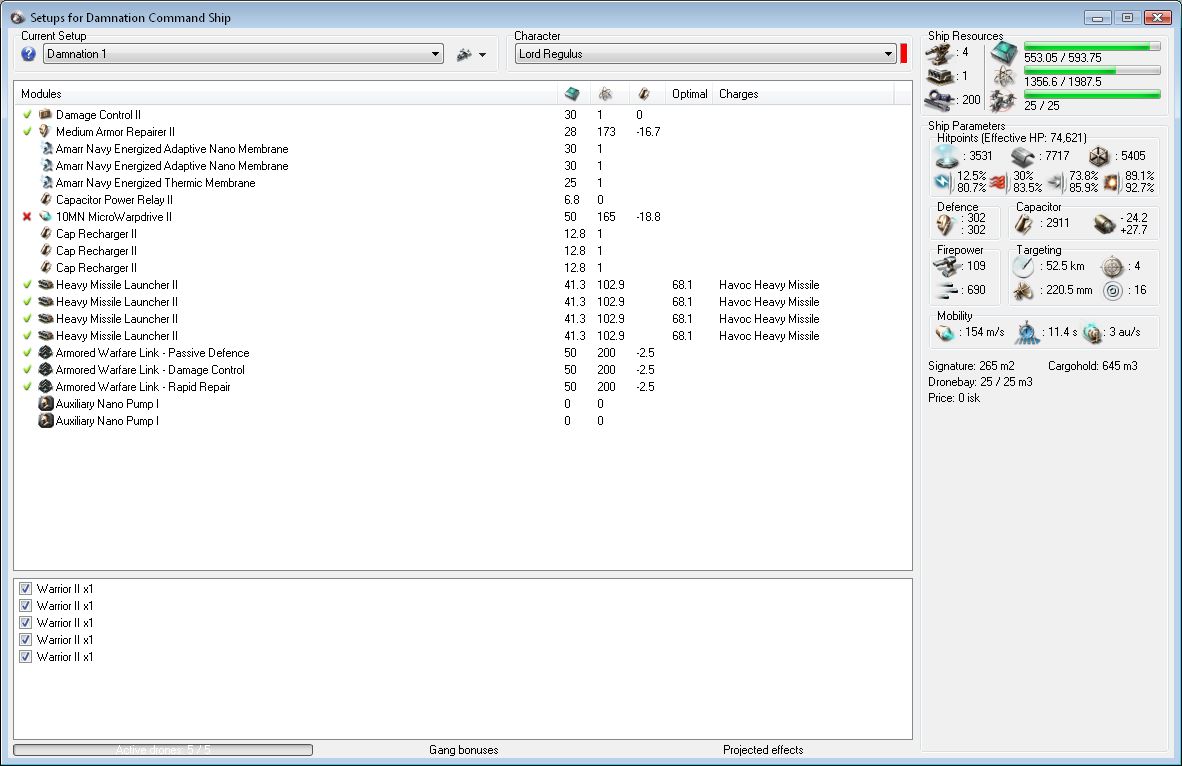
Task: Toggle first Heavy Missile Launcher II checkmark
Action: pyautogui.click(x=27, y=285)
